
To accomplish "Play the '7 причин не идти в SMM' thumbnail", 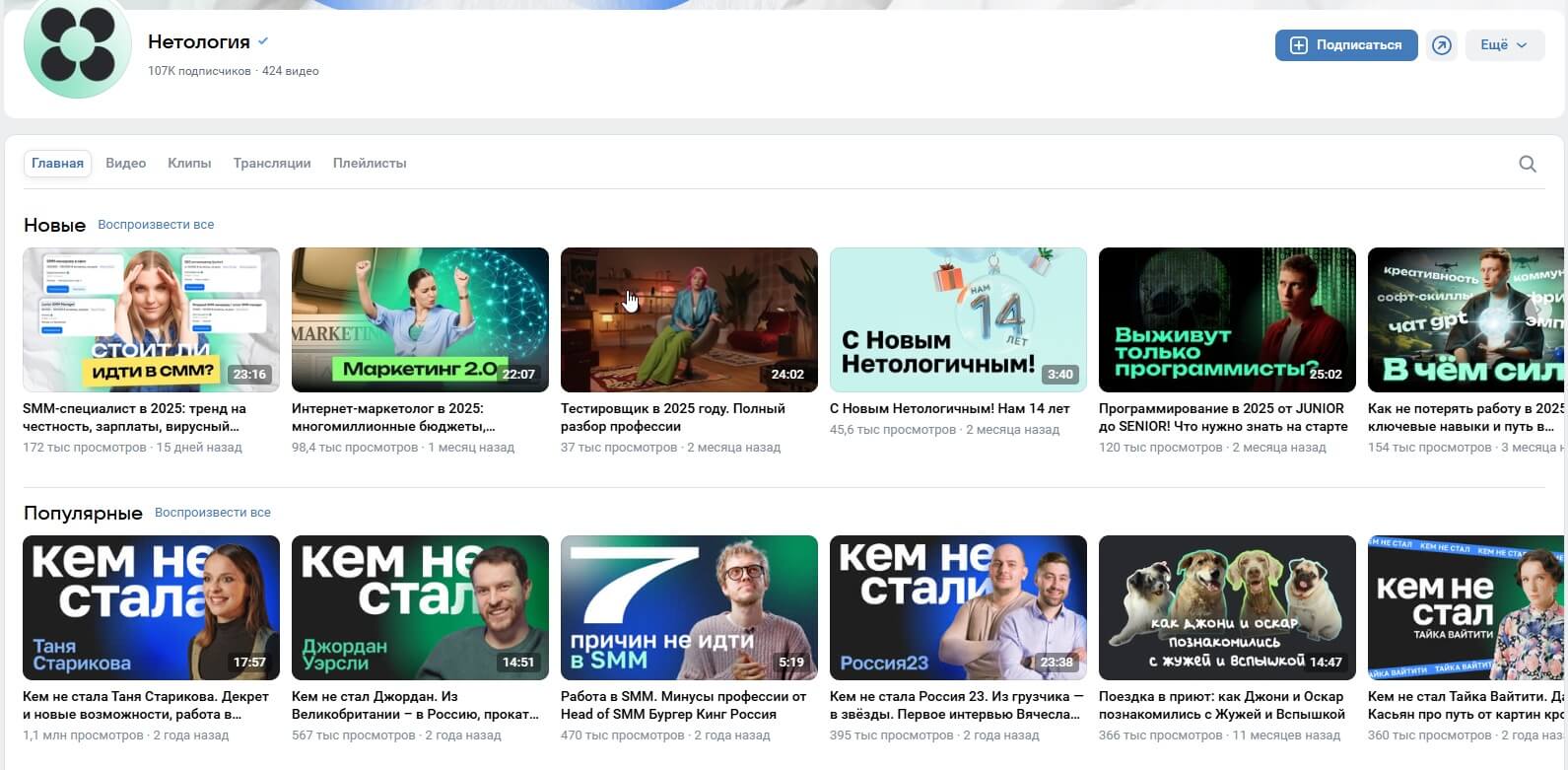I will [689, 607].
